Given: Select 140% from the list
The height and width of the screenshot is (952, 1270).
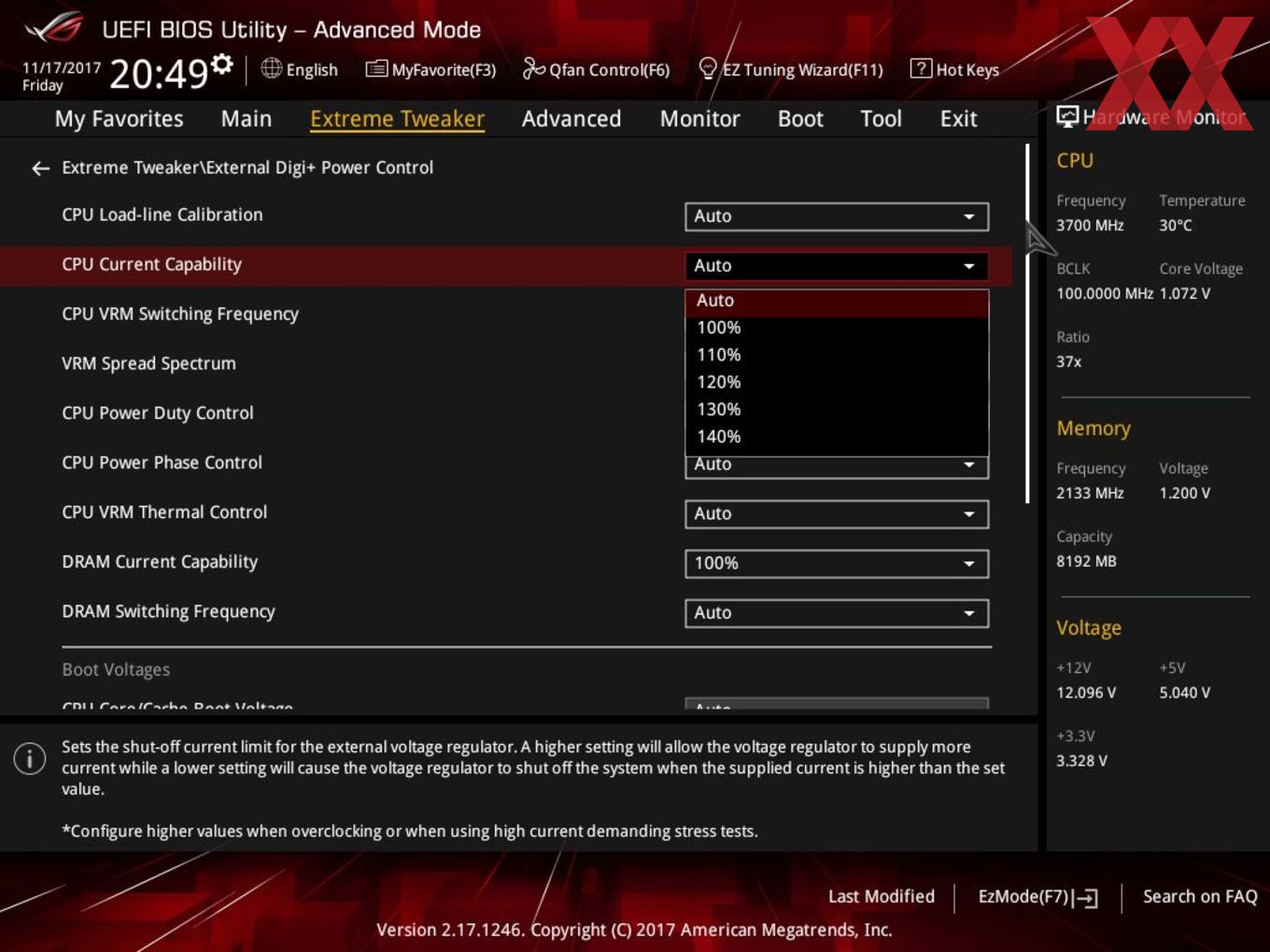Looking at the screenshot, I should point(837,436).
